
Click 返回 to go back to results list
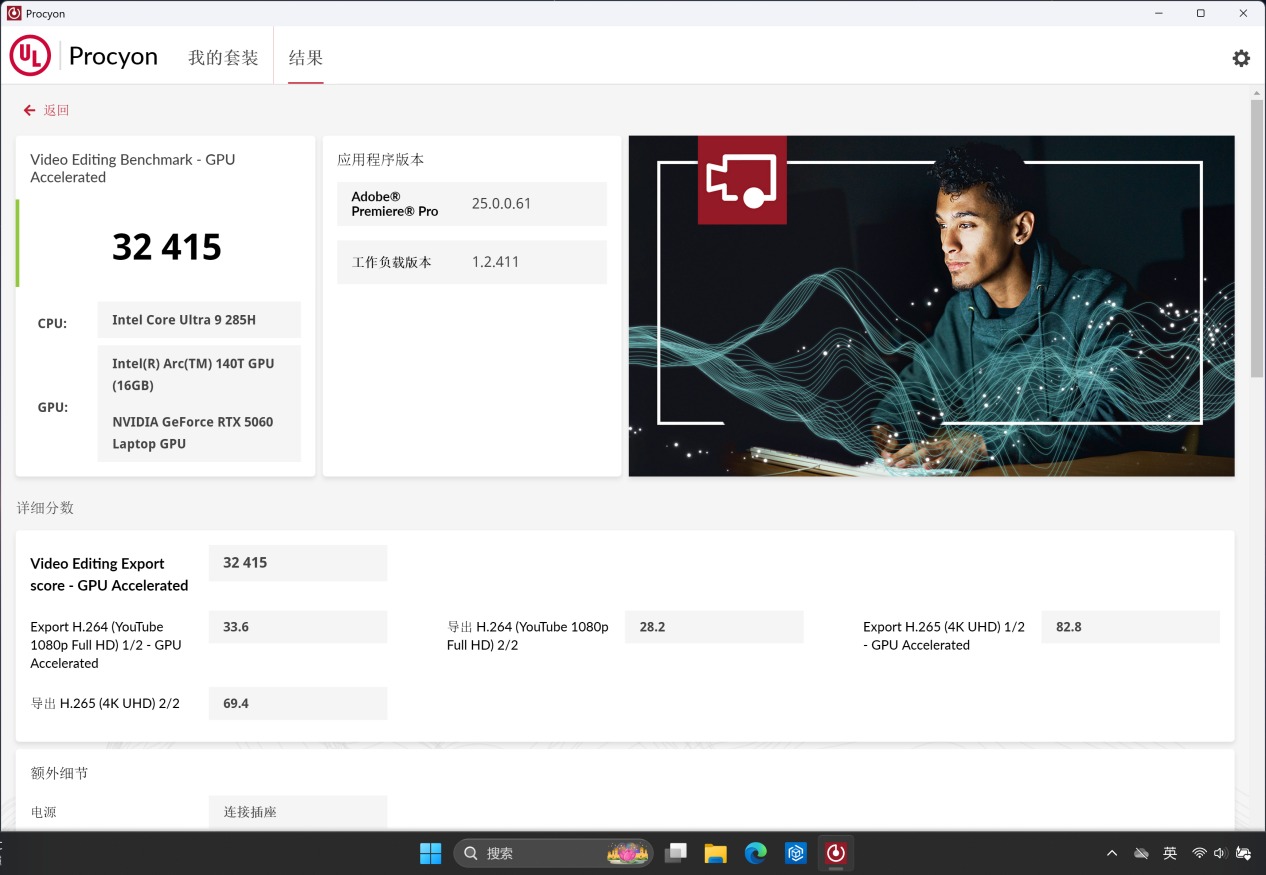coord(56,110)
